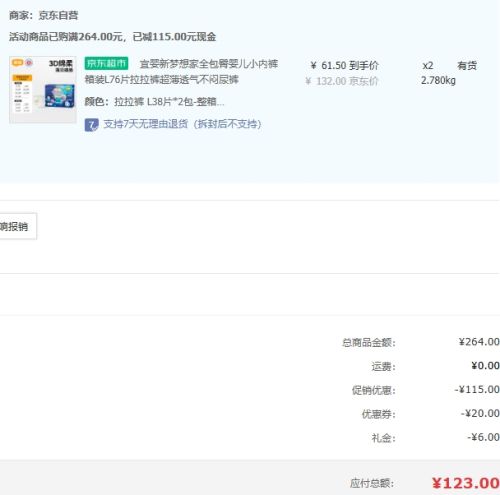
Task: Click the 7-day return icon
Action: click(91, 125)
